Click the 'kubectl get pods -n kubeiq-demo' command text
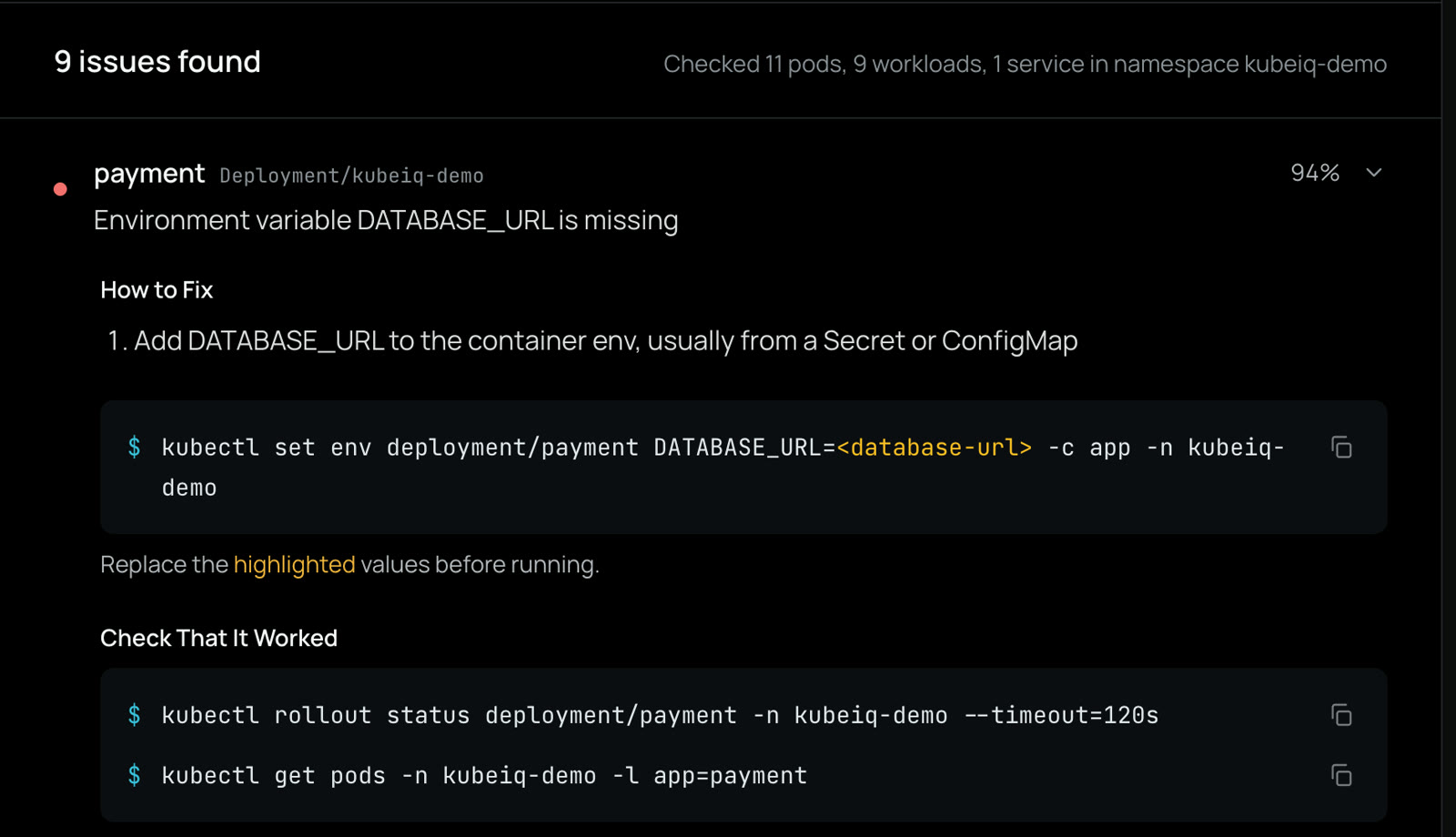Image resolution: width=1456 pixels, height=837 pixels. tap(484, 775)
